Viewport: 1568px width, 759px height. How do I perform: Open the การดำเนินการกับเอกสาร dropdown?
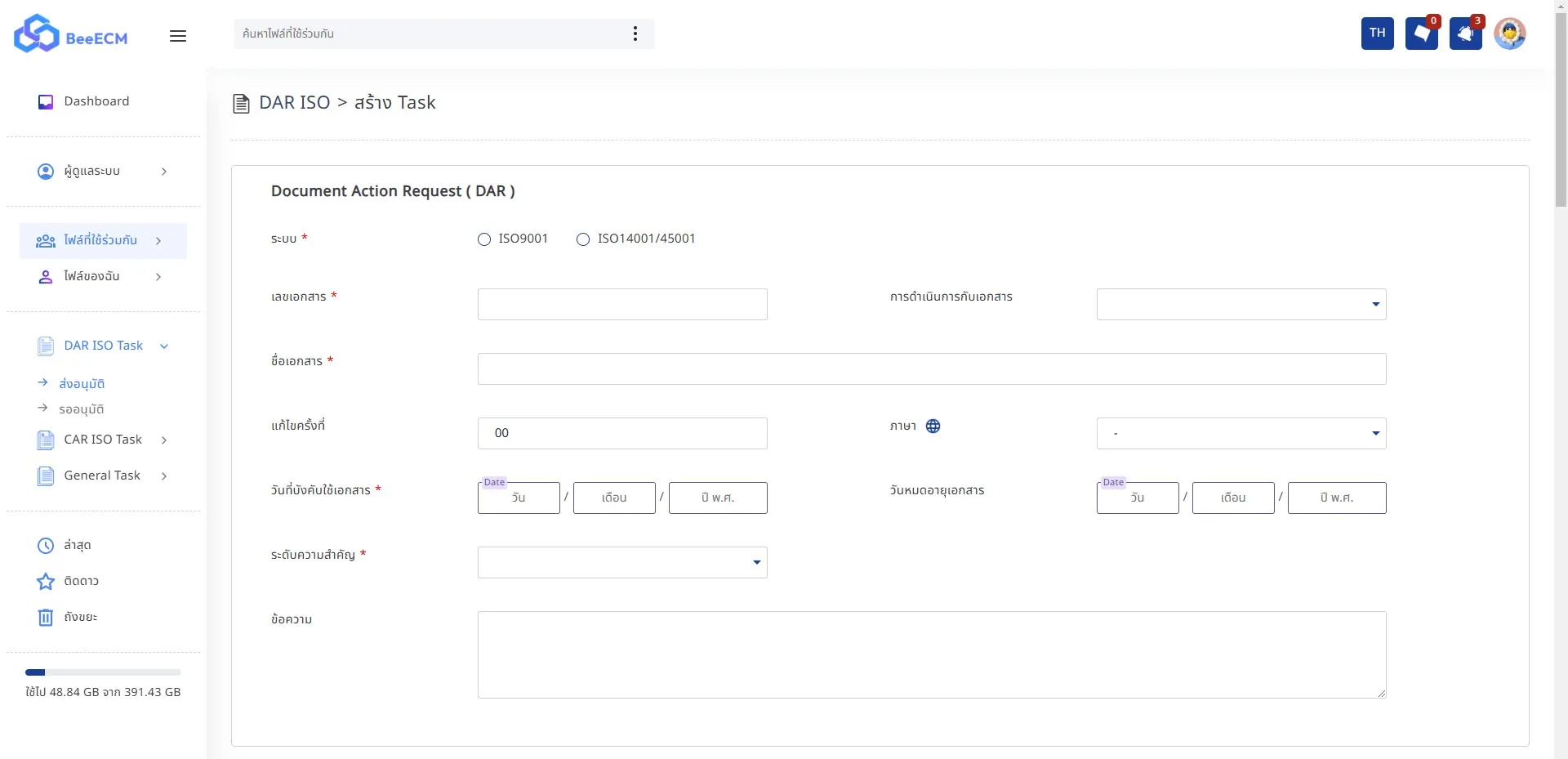[1241, 304]
